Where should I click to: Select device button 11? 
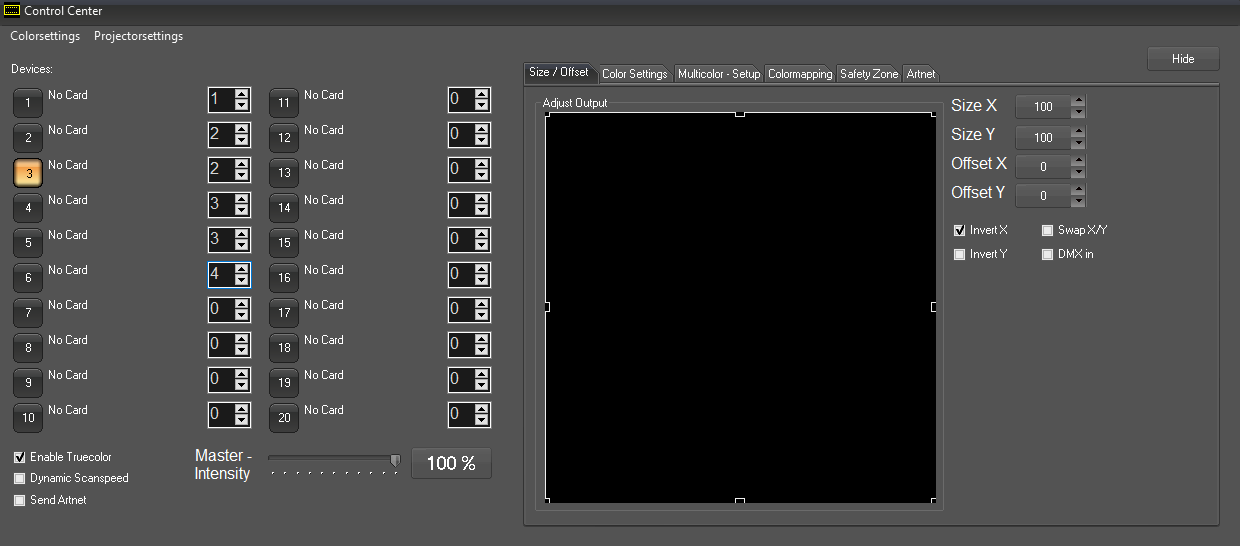coord(284,103)
